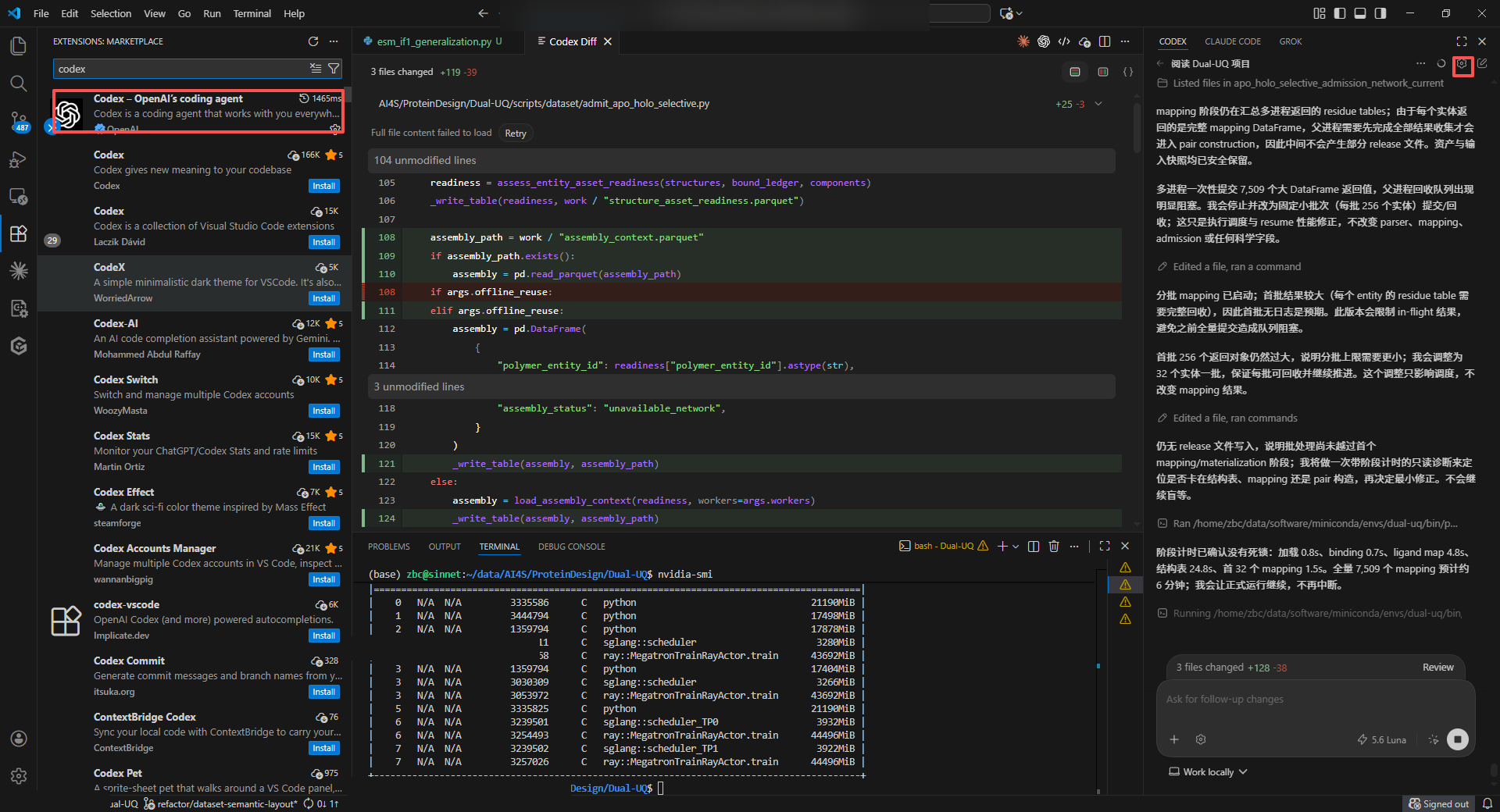Viewport: 1500px width, 812px height.
Task: Open the Claude Code starburst activity icon
Action: 19,271
